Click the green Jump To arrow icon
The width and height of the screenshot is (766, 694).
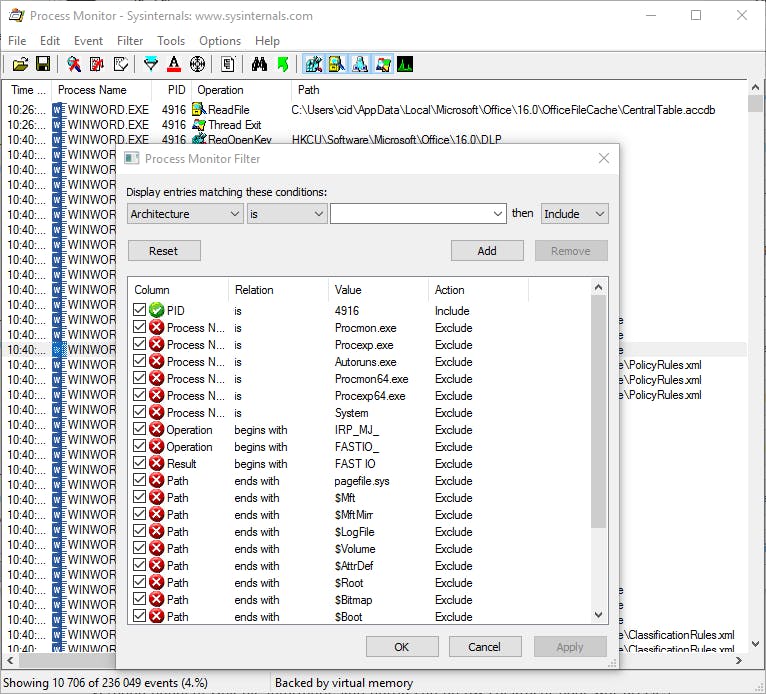pos(282,64)
